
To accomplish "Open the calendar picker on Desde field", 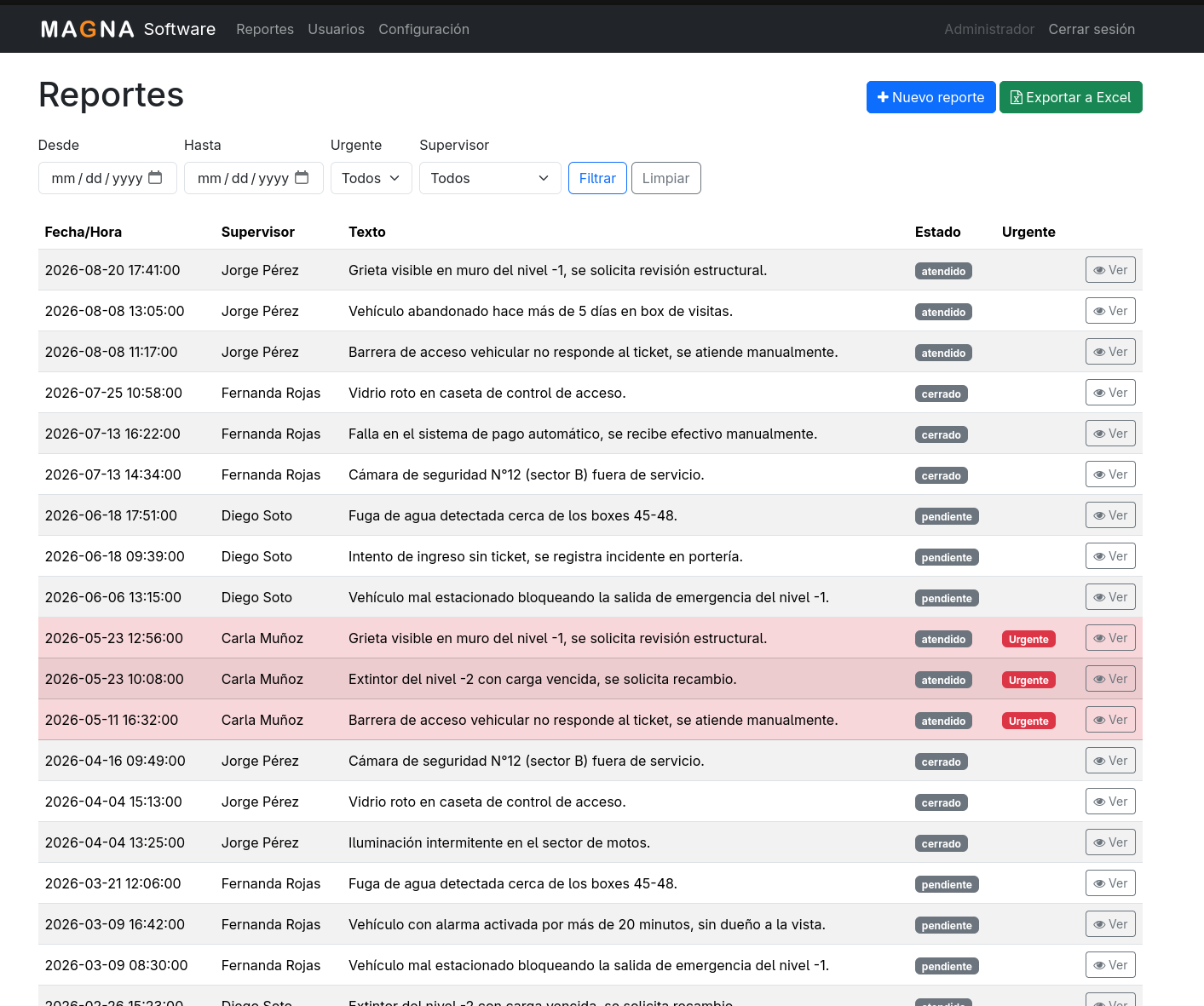I will [155, 177].
